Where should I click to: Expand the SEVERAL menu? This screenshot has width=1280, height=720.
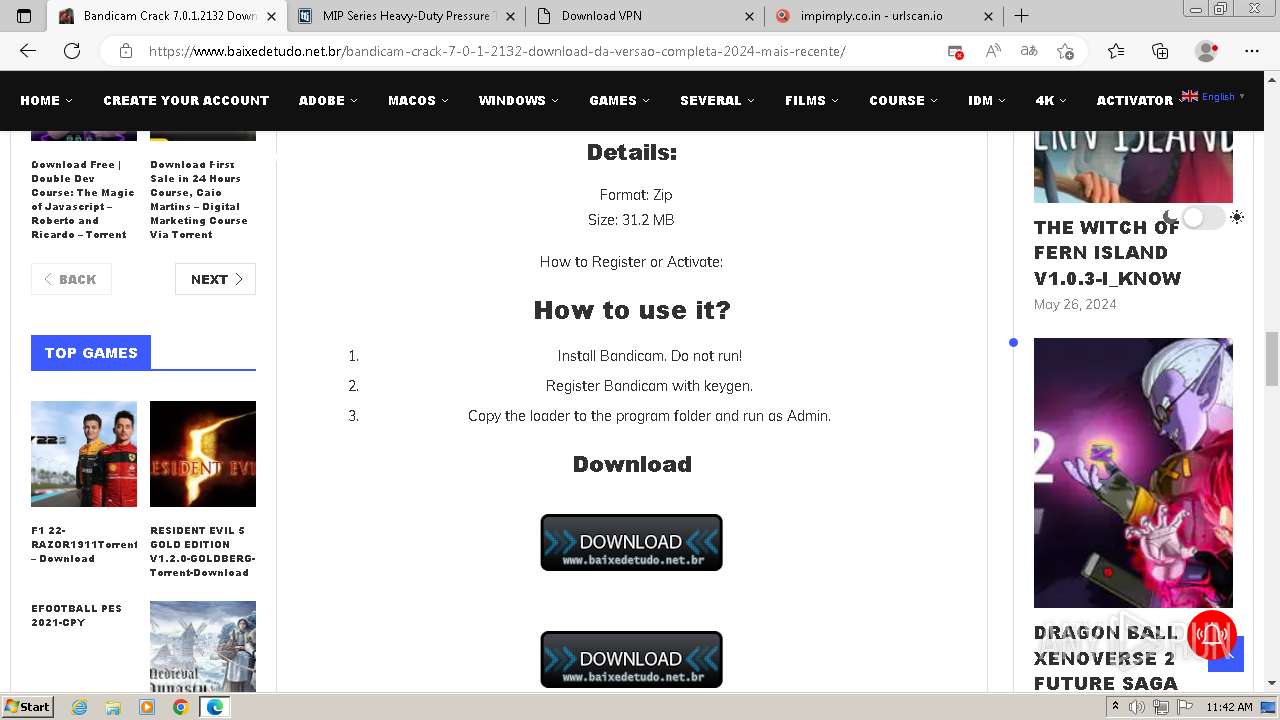[717, 100]
